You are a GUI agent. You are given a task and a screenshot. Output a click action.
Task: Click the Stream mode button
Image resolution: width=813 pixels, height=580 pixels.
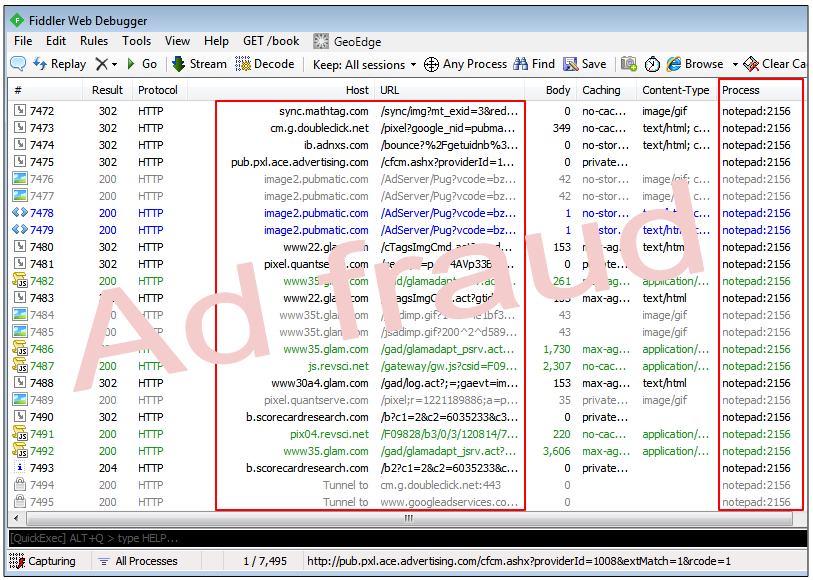[x=199, y=64]
